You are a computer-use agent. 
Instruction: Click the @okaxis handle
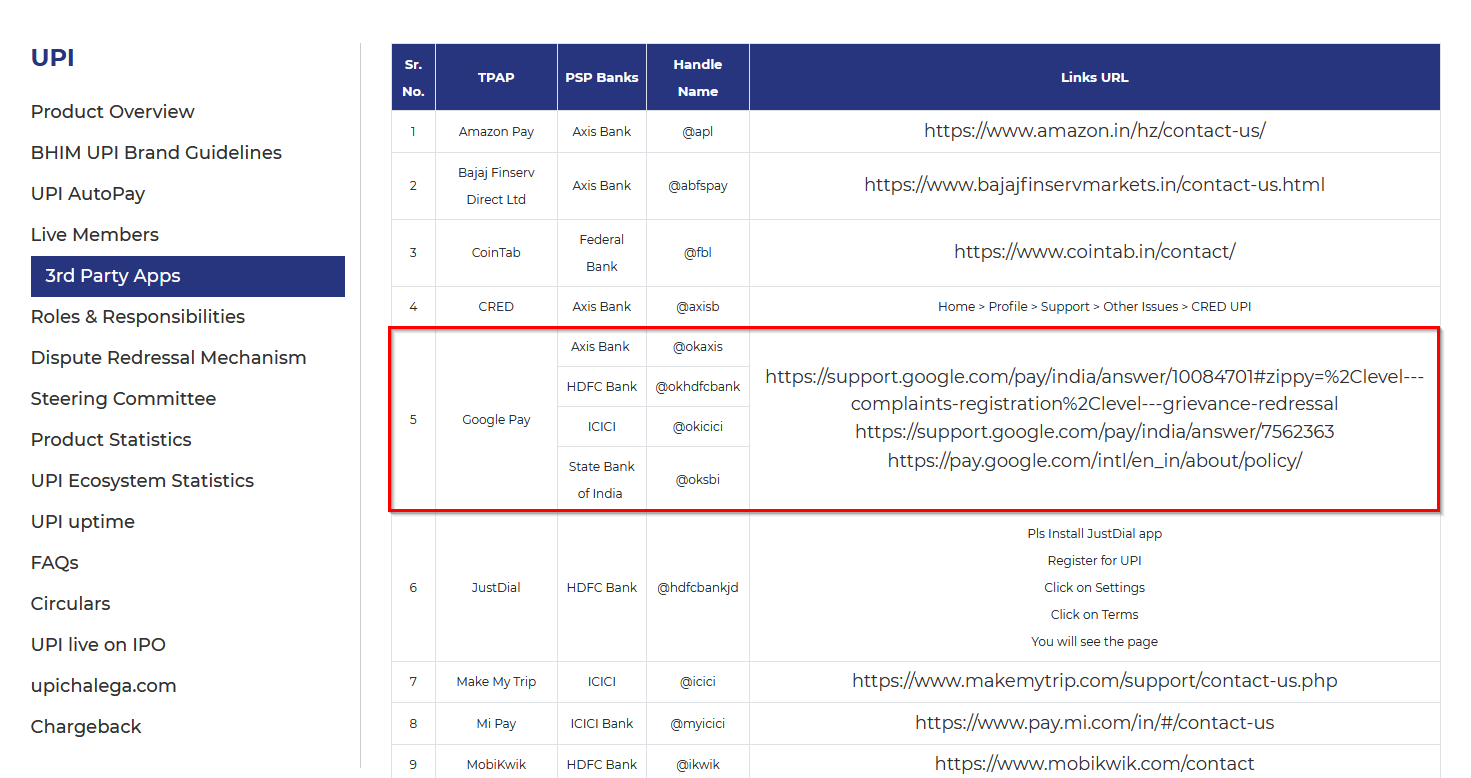pyautogui.click(x=698, y=347)
